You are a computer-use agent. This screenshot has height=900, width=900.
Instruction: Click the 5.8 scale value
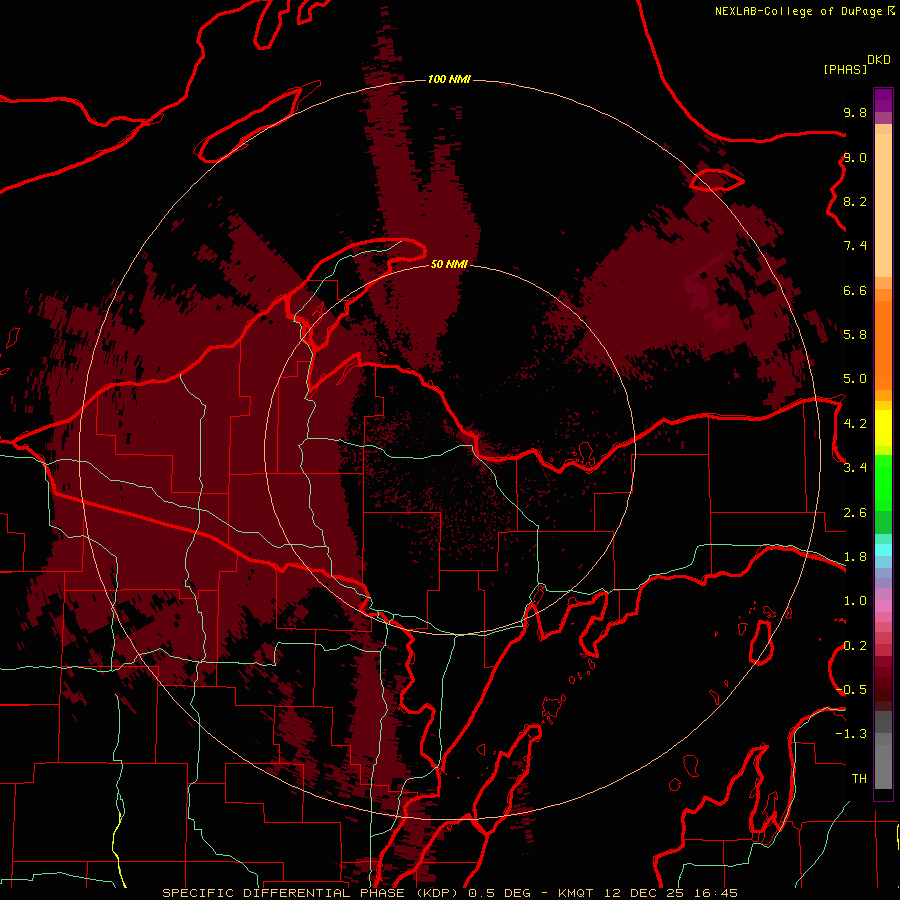855,335
